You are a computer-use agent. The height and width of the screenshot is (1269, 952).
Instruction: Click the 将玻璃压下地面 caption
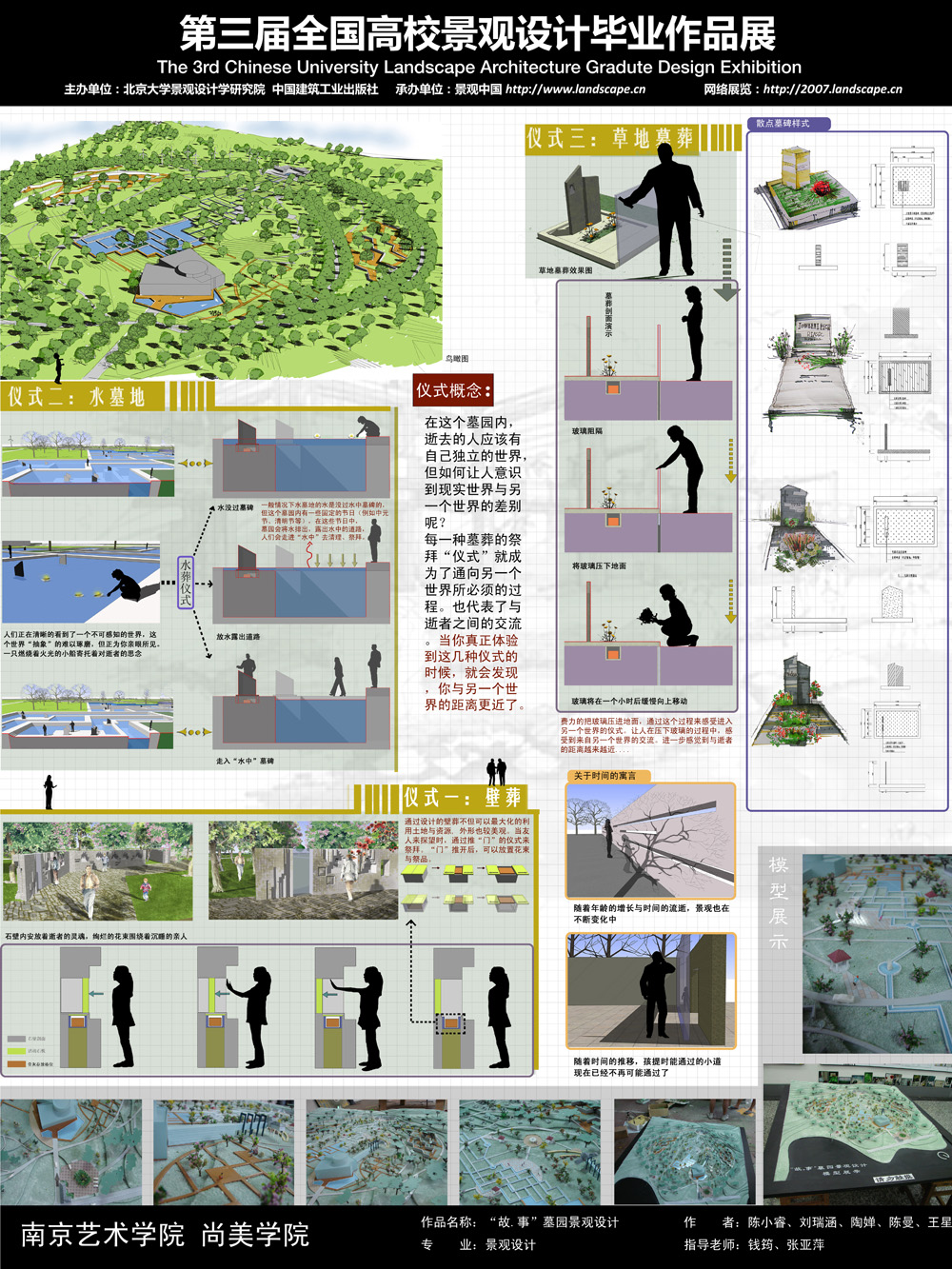(599, 566)
